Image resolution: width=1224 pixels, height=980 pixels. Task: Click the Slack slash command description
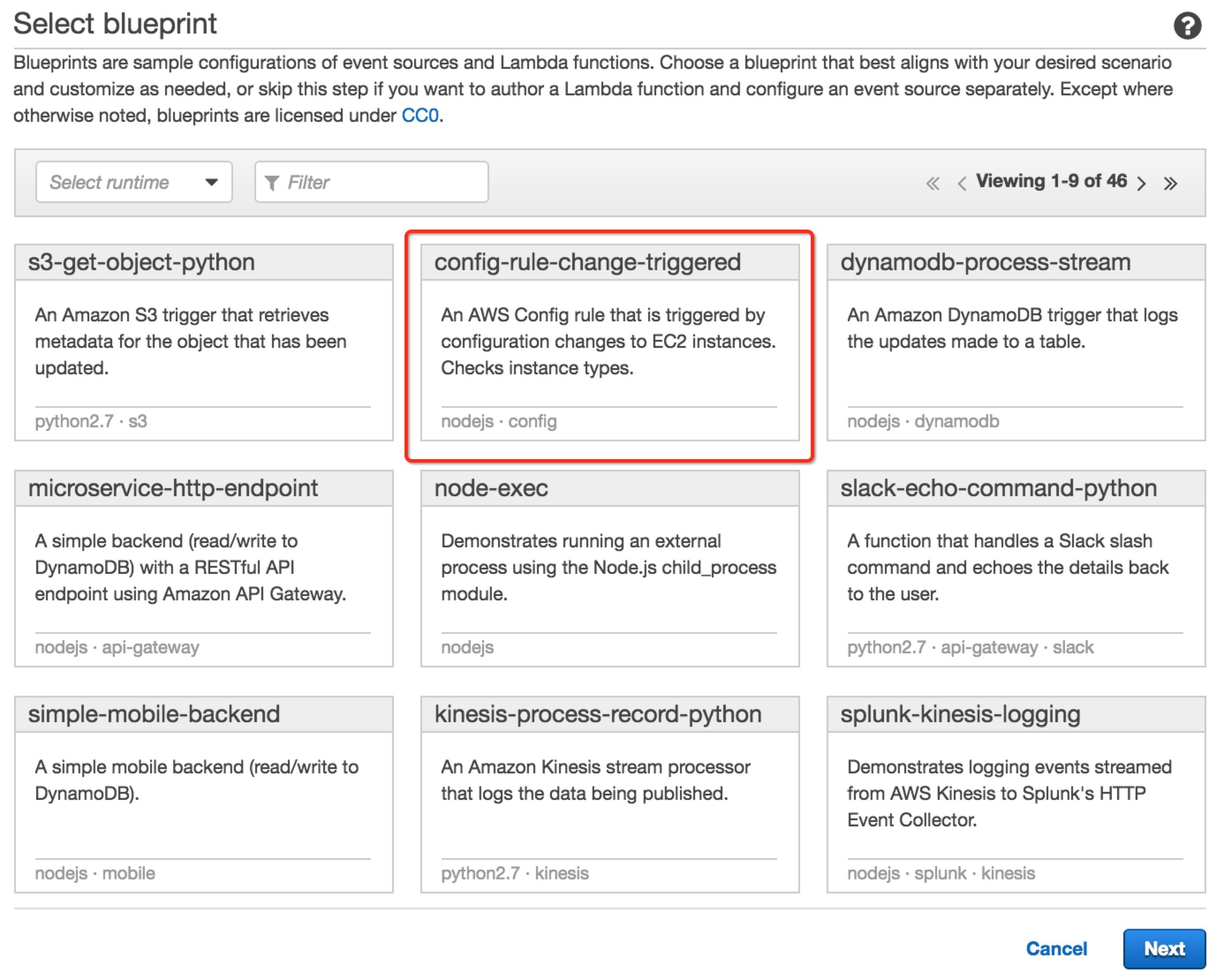tap(1008, 567)
